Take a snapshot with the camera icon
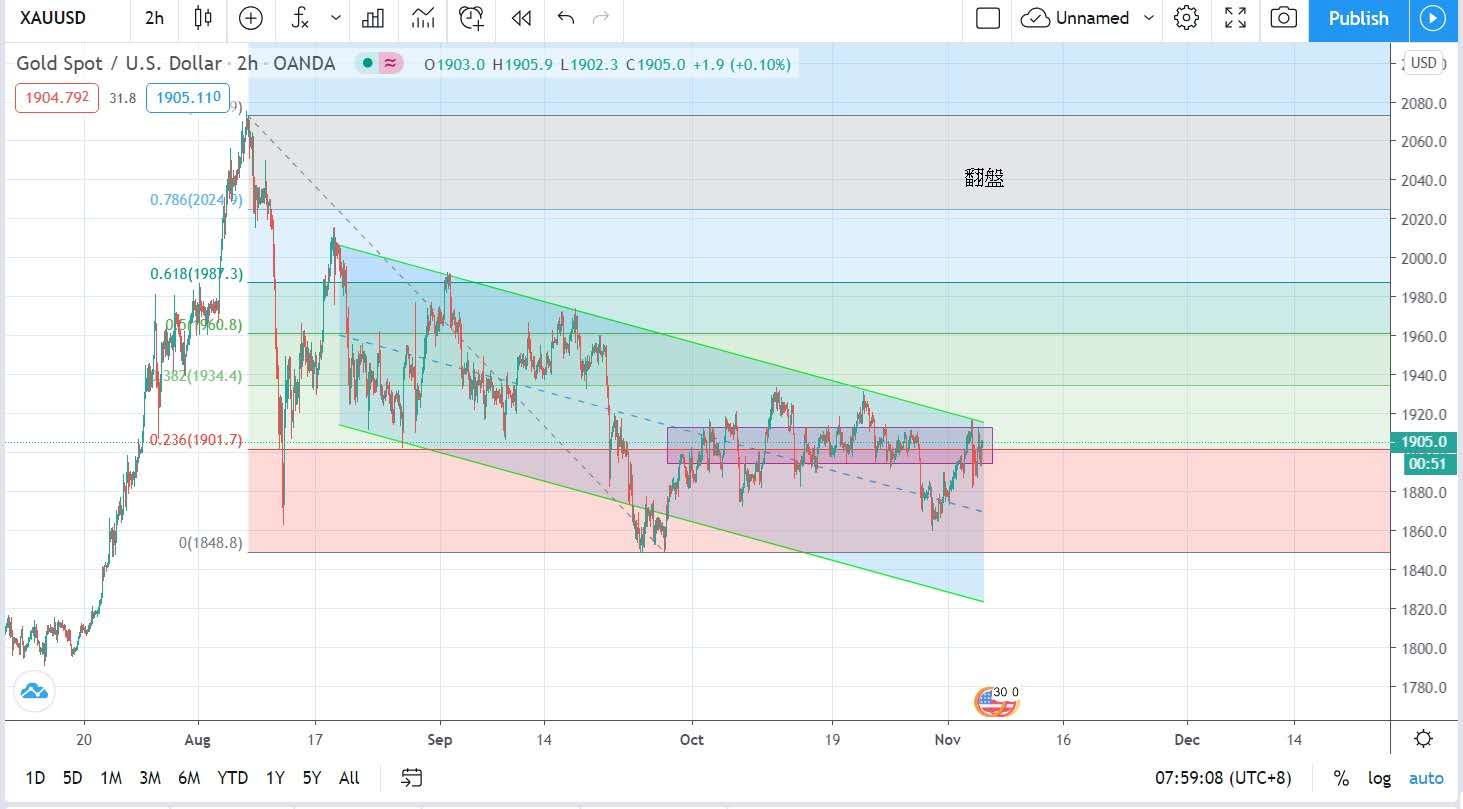Viewport: 1463px width, 809px height. pos(1284,18)
